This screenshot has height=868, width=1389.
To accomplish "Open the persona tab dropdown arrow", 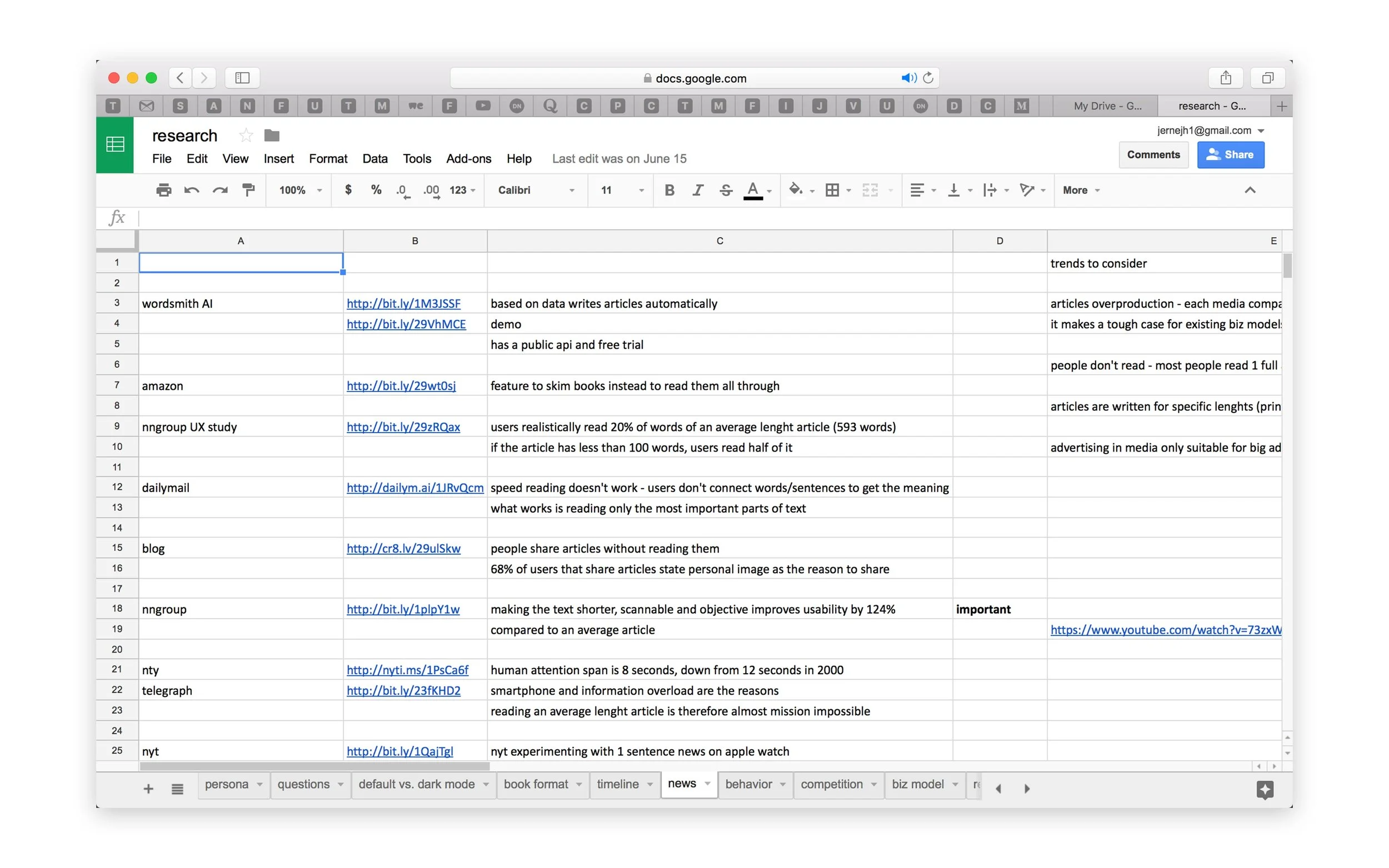I will 259,784.
